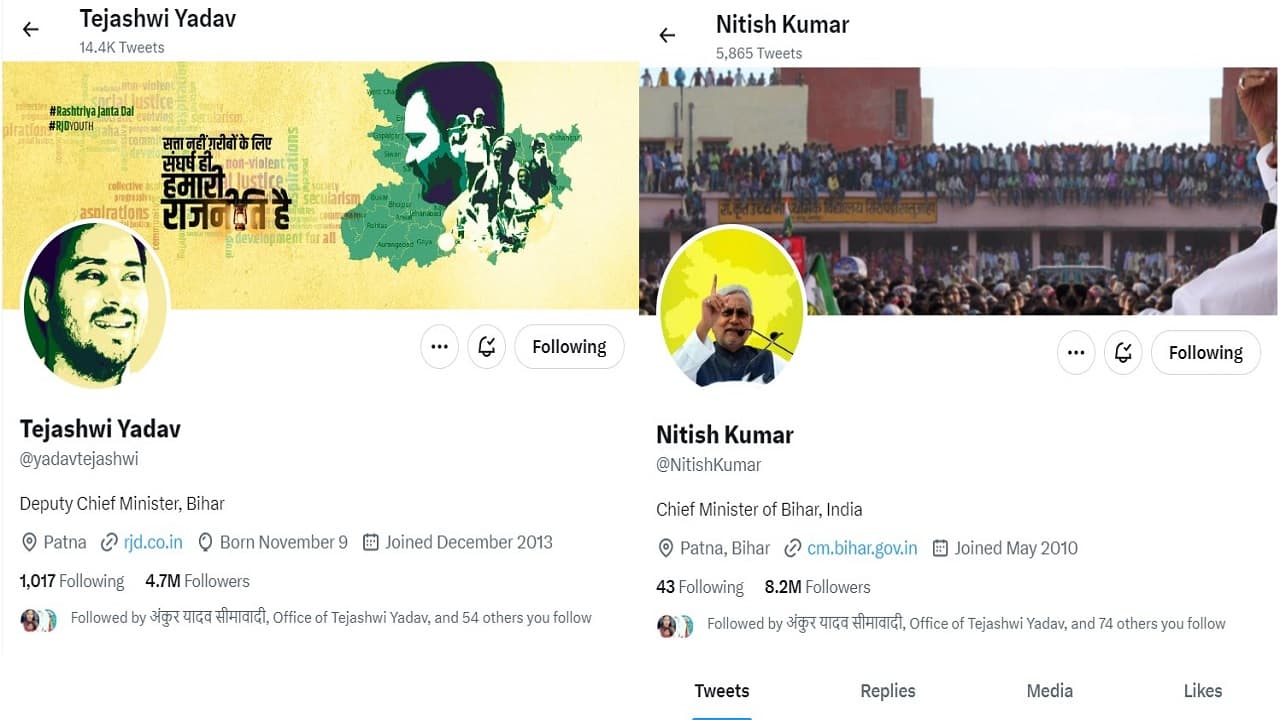Screen dimensions: 1280x720
Task: Select the Tweets tab on Nitish Kumar's profile
Action: [x=721, y=690]
